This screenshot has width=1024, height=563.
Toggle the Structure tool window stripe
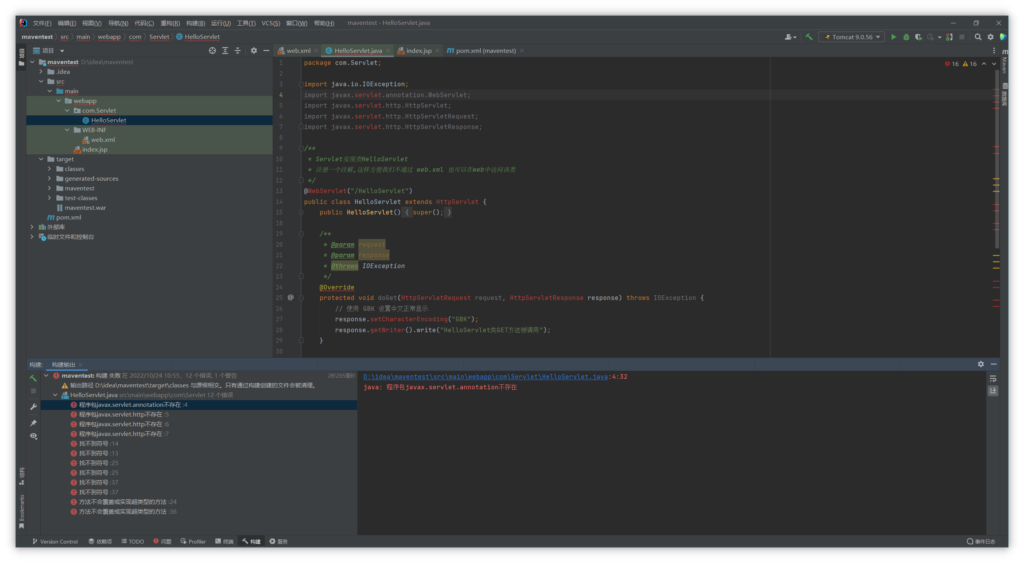[22, 476]
